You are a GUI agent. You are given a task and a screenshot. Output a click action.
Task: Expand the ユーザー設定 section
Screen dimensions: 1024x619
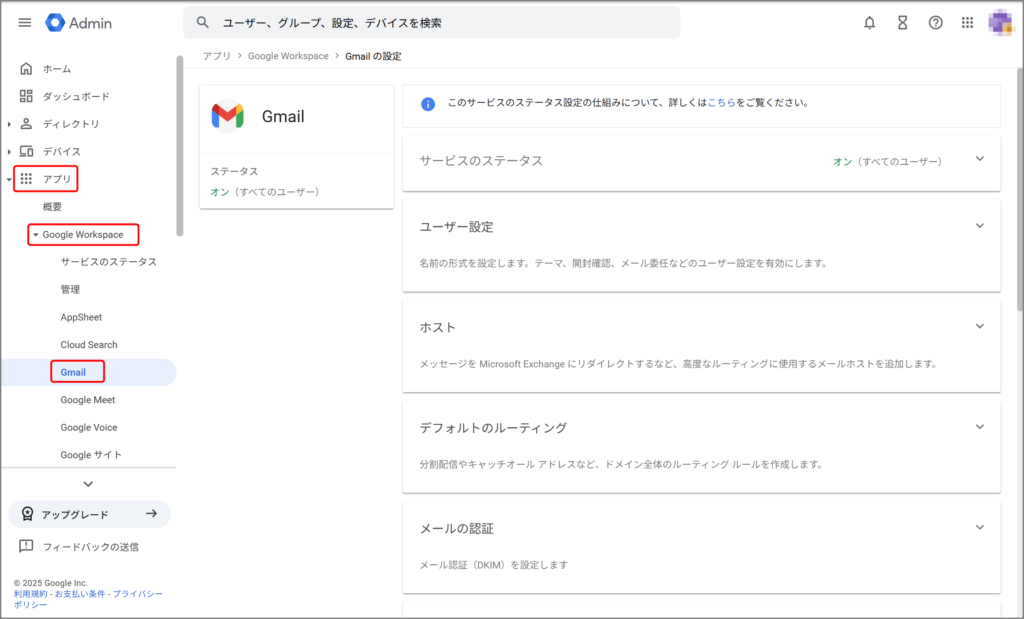pos(979,226)
